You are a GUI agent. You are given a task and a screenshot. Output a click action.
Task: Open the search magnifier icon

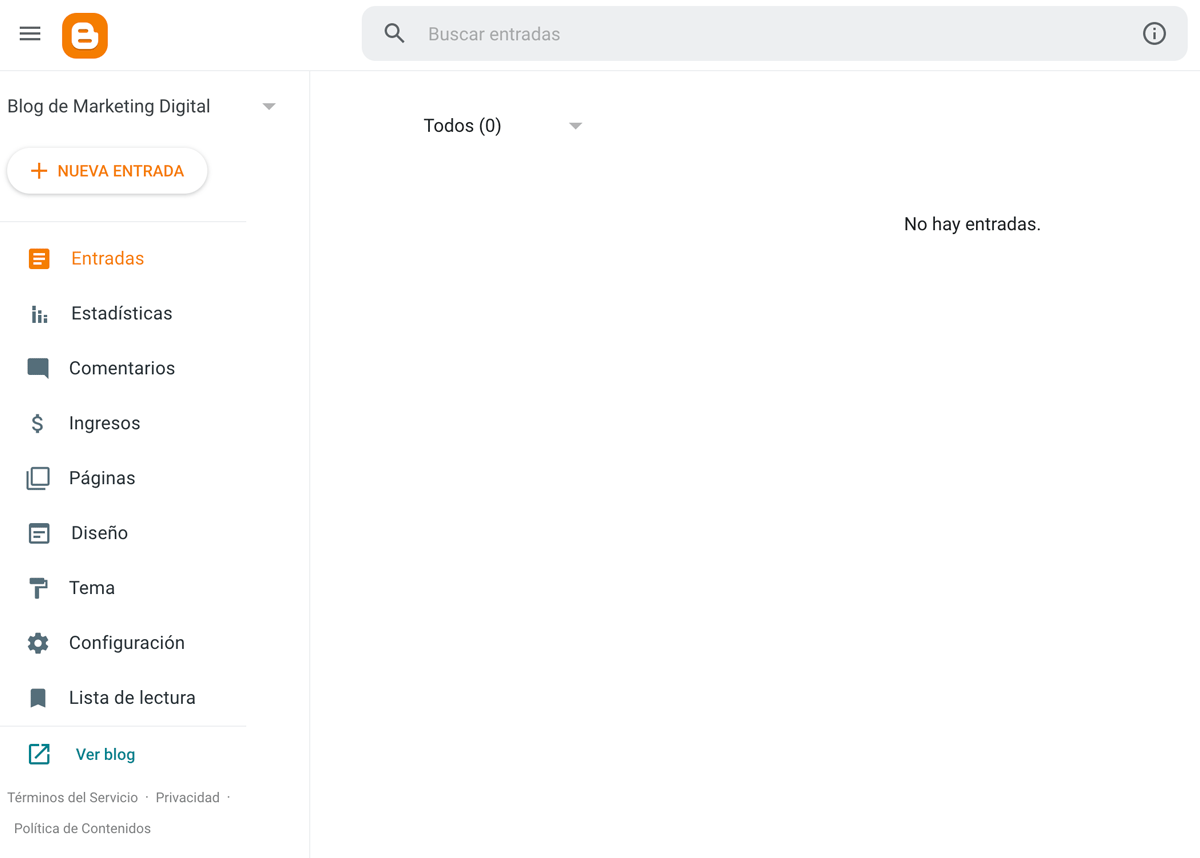[x=394, y=33]
